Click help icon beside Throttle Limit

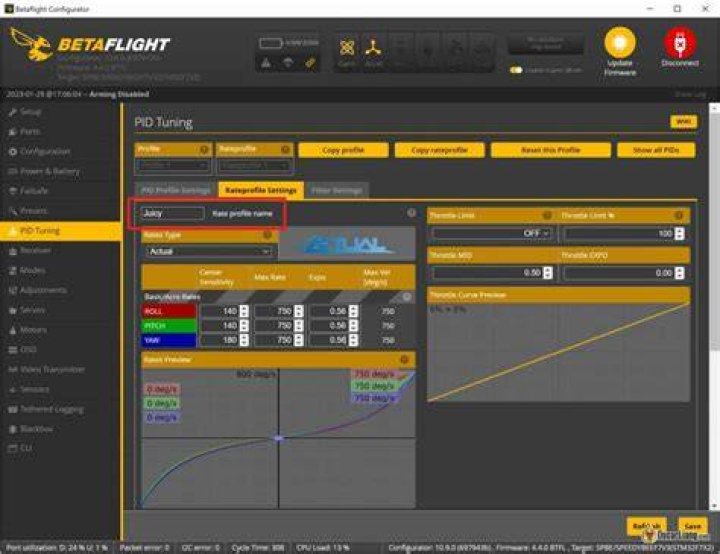[547, 215]
